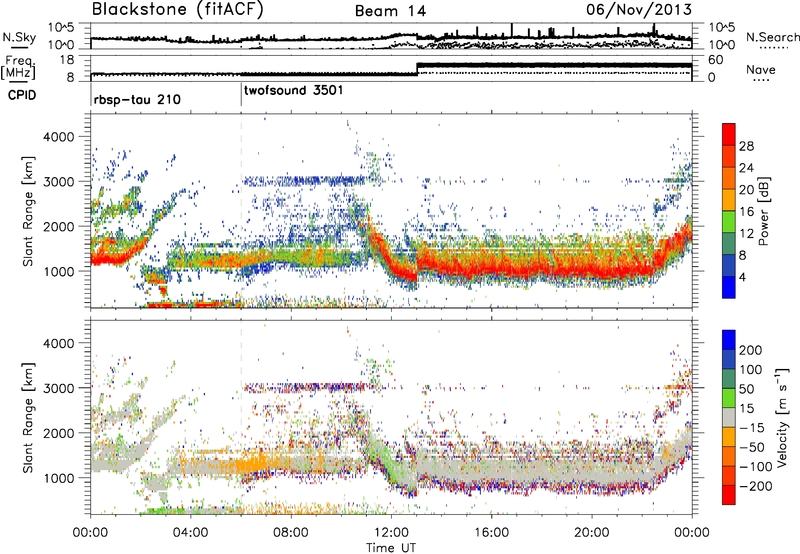Click the '16' label on power colorbar
Screen dimensions: 800x554
(x=746, y=212)
